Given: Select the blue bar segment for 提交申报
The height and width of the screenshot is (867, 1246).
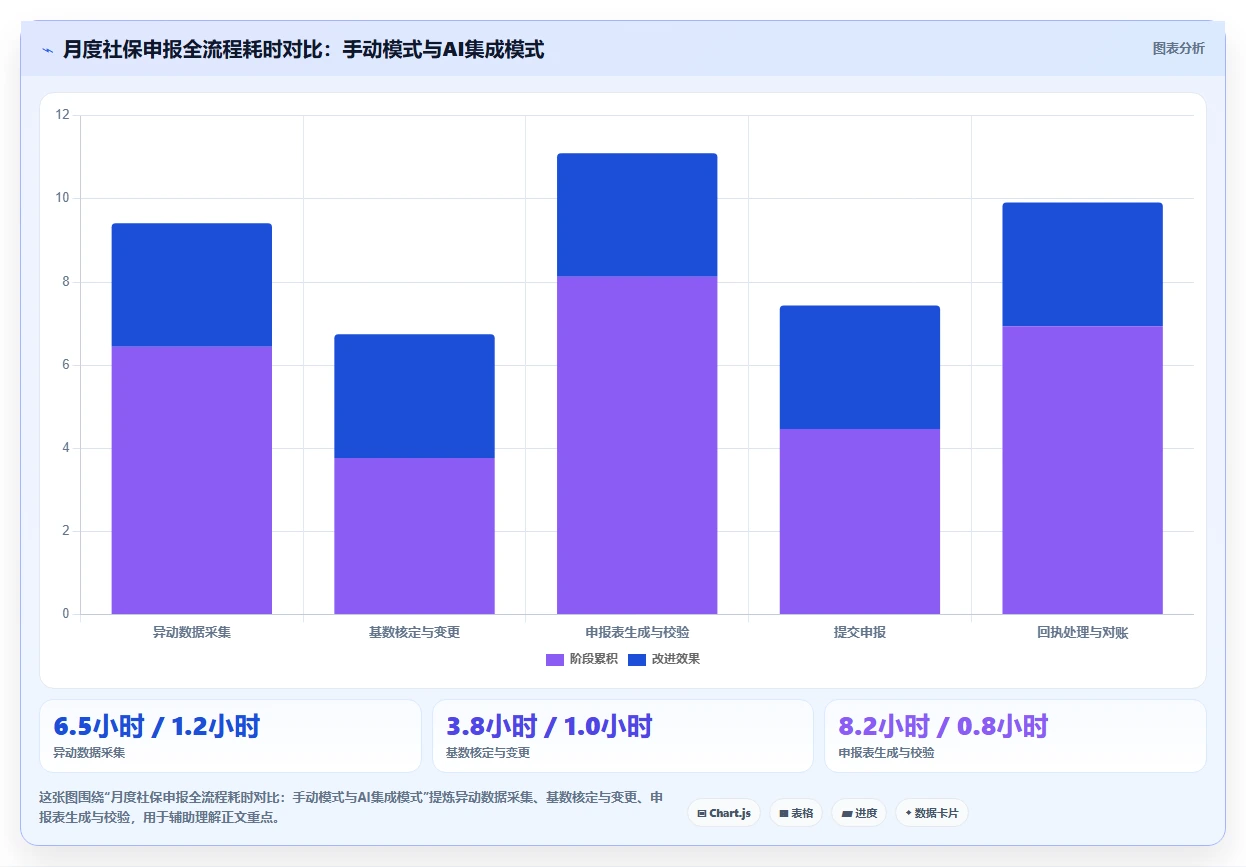Looking at the screenshot, I should [860, 367].
